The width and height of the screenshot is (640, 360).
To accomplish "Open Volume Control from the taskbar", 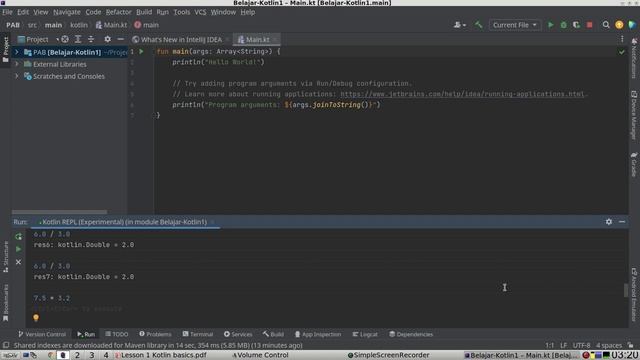I will [260, 355].
